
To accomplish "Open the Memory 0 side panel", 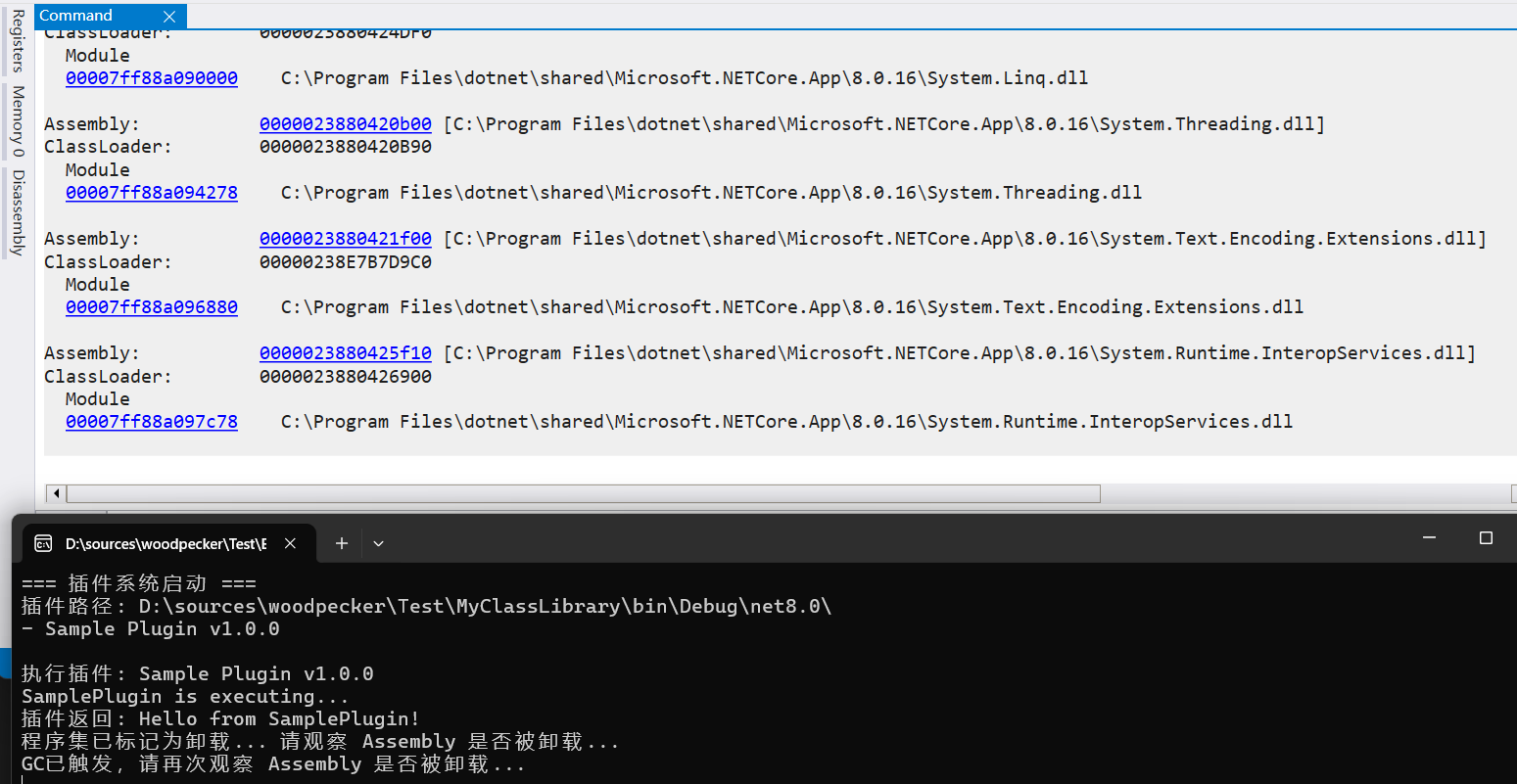I will [17, 121].
